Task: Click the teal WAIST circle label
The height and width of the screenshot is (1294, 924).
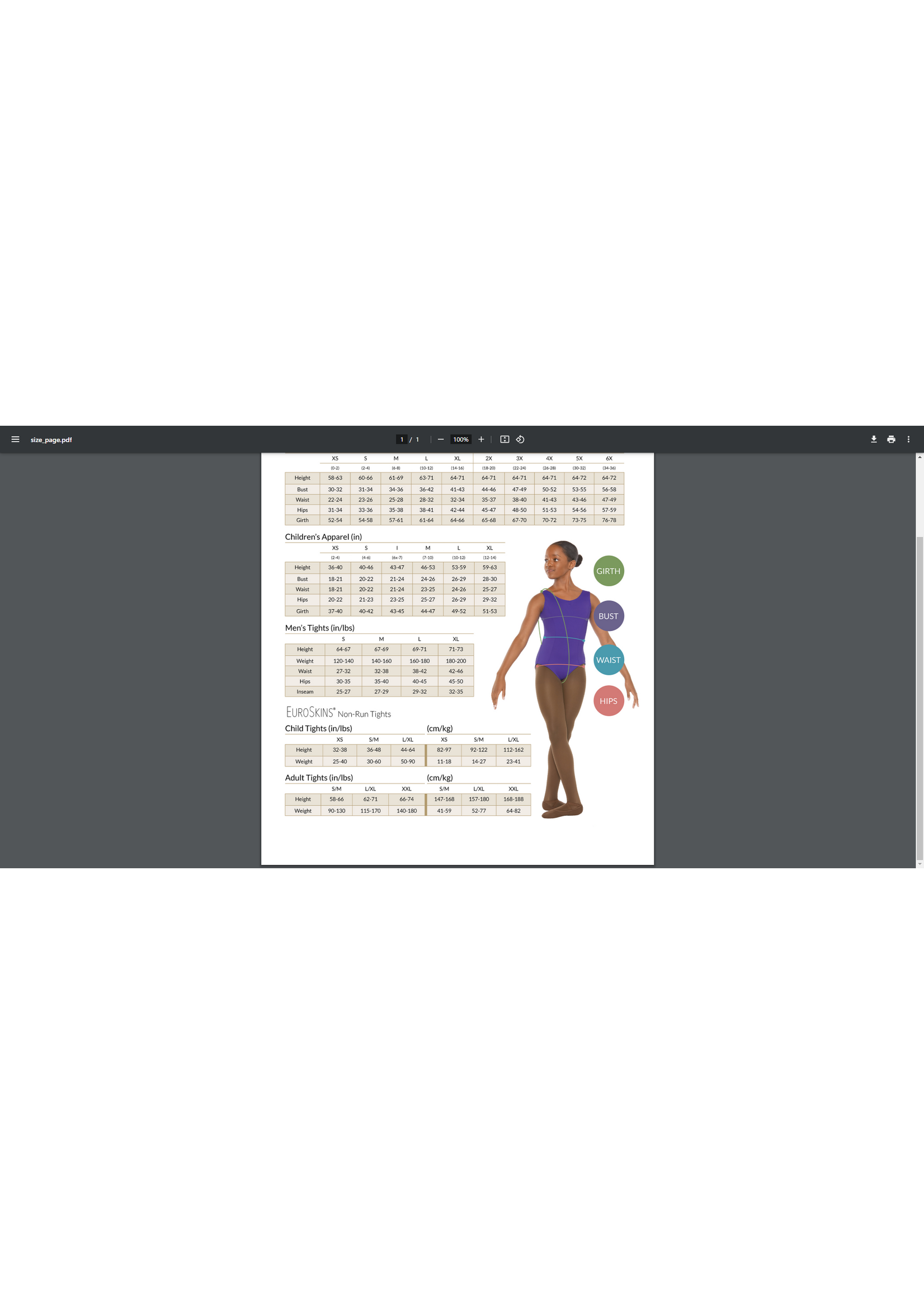Action: coord(608,660)
